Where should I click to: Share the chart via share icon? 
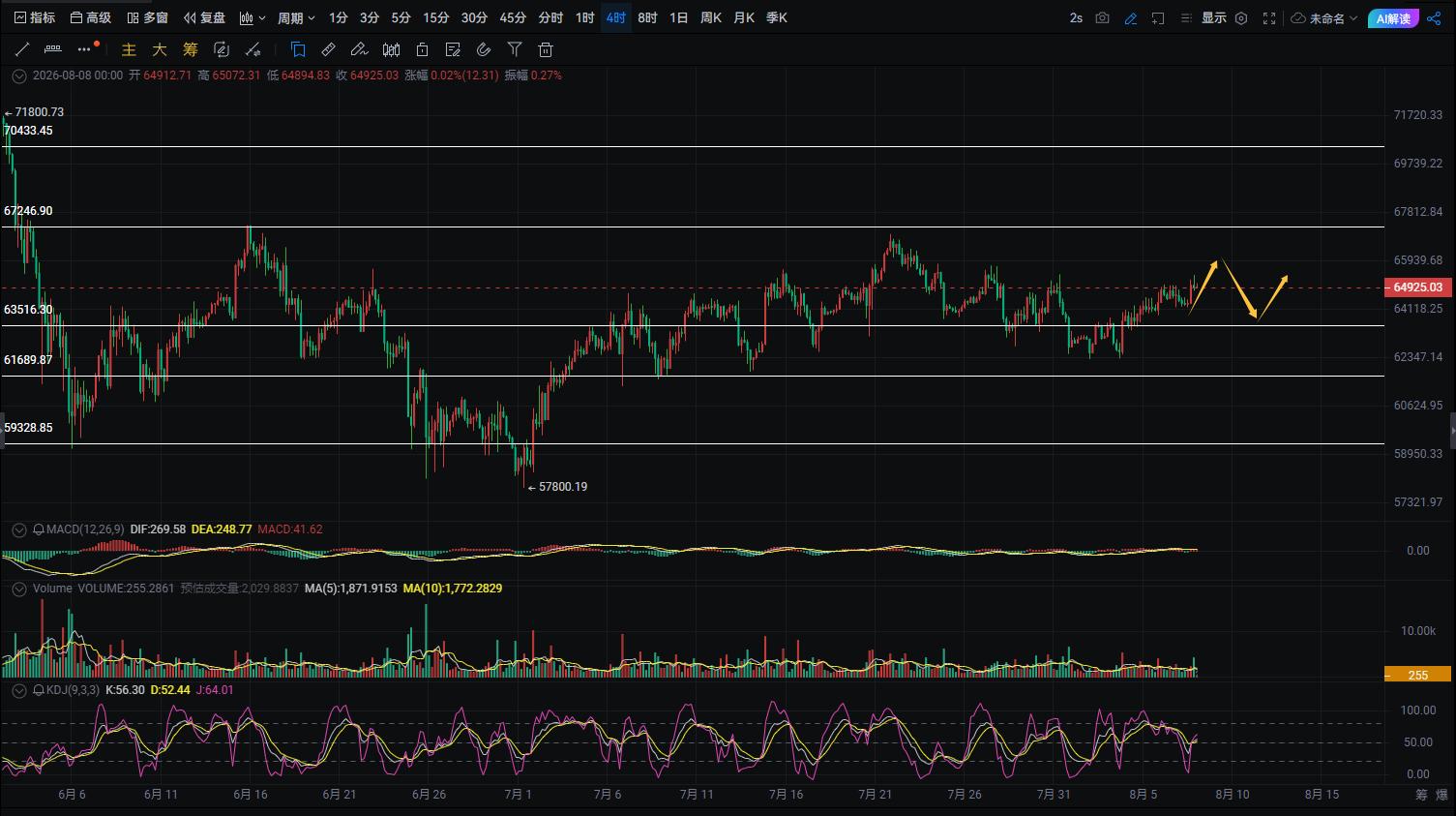(x=1434, y=17)
